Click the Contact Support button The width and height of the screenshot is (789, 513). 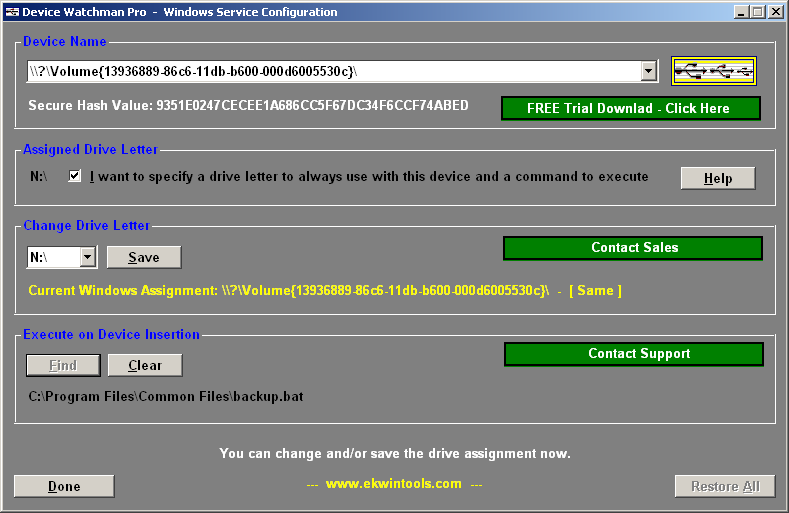pos(634,354)
